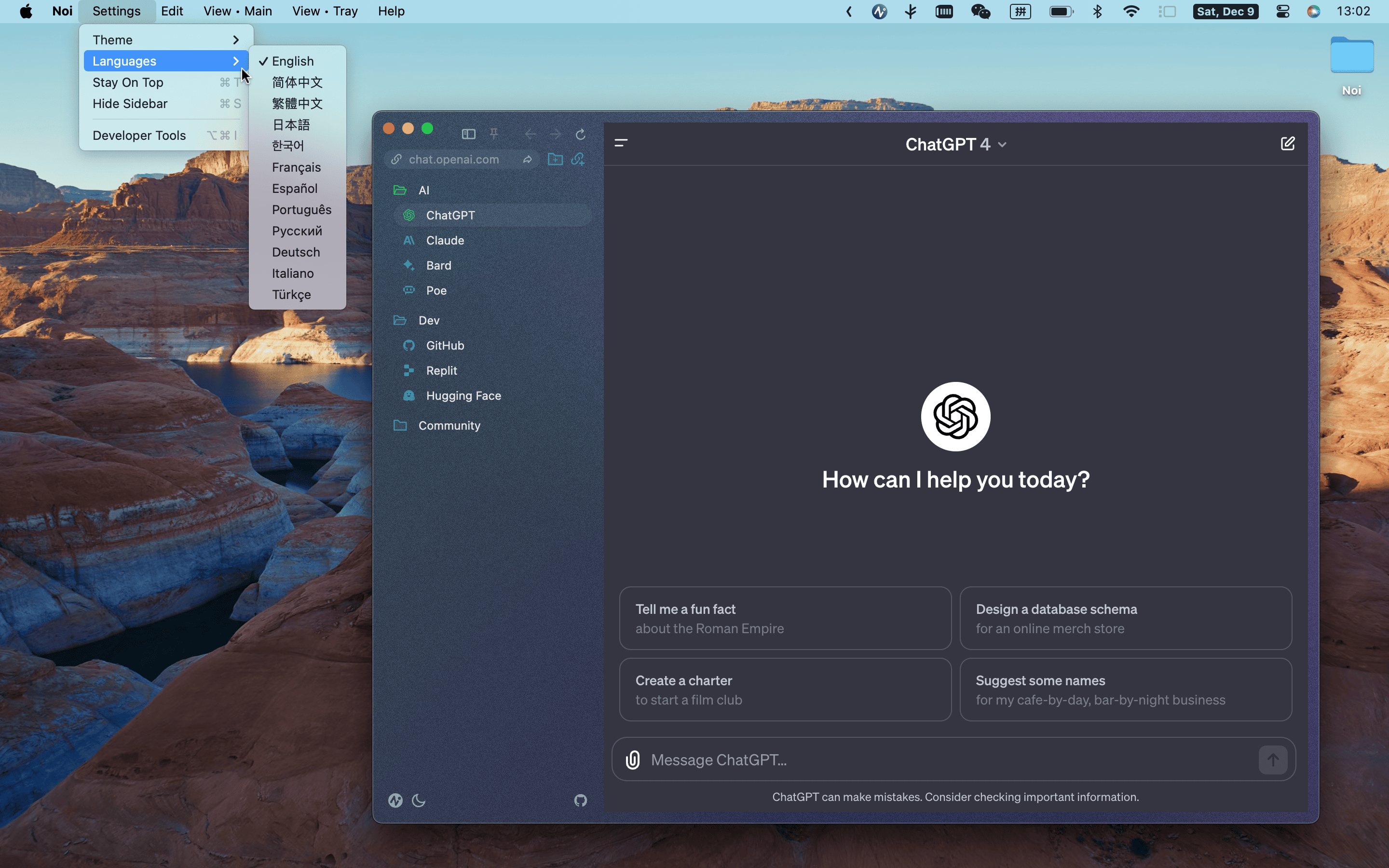This screenshot has width=1389, height=868.
Task: Toggle sidebar panel visibility icon
Action: (468, 134)
